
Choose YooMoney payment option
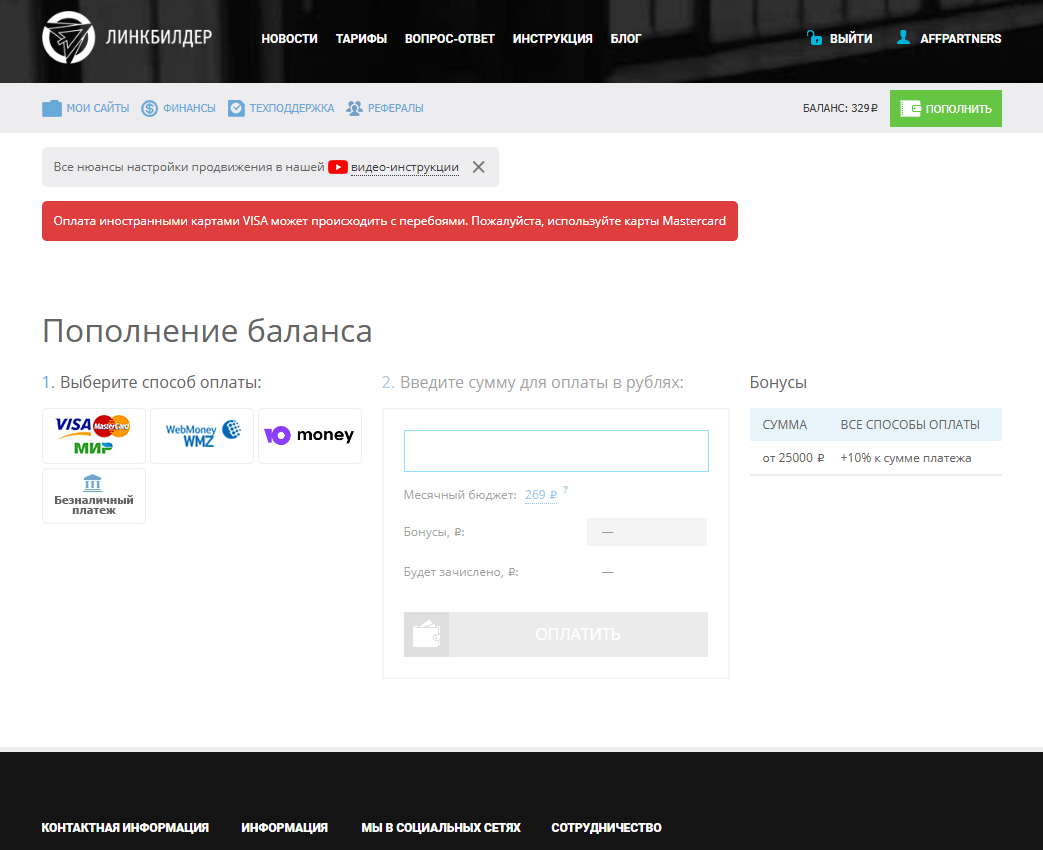coord(310,436)
